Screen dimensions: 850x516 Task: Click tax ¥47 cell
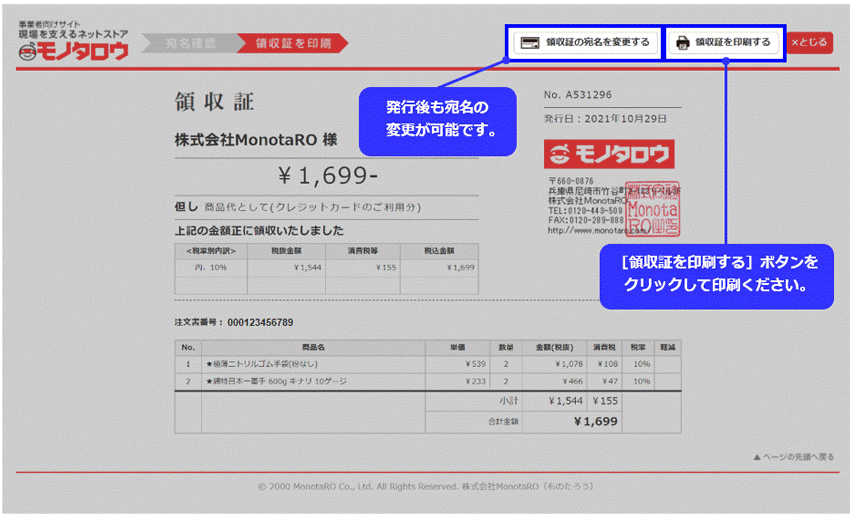pos(604,382)
